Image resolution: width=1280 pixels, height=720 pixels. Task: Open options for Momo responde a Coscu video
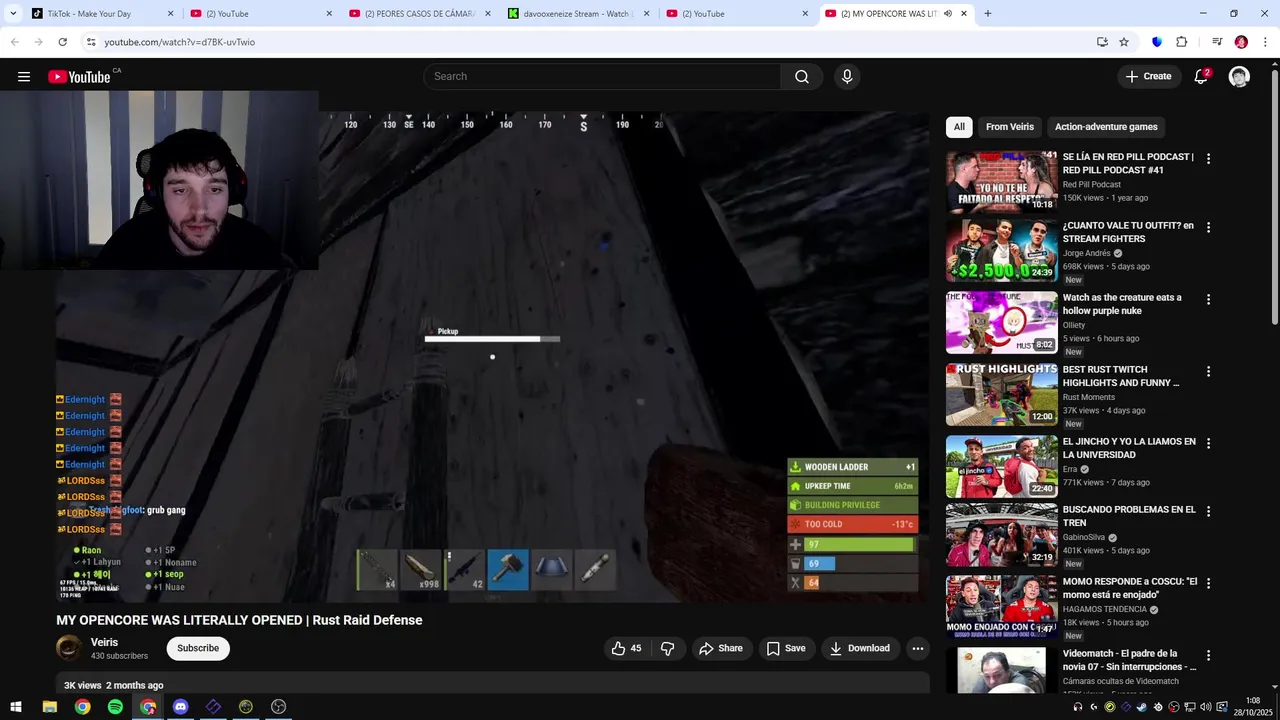click(x=1208, y=583)
